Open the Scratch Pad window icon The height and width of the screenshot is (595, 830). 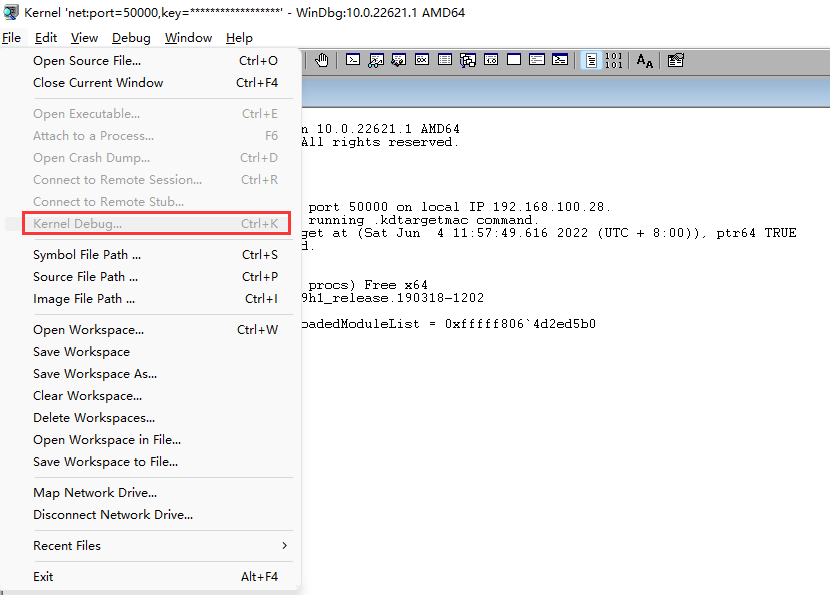pos(514,60)
